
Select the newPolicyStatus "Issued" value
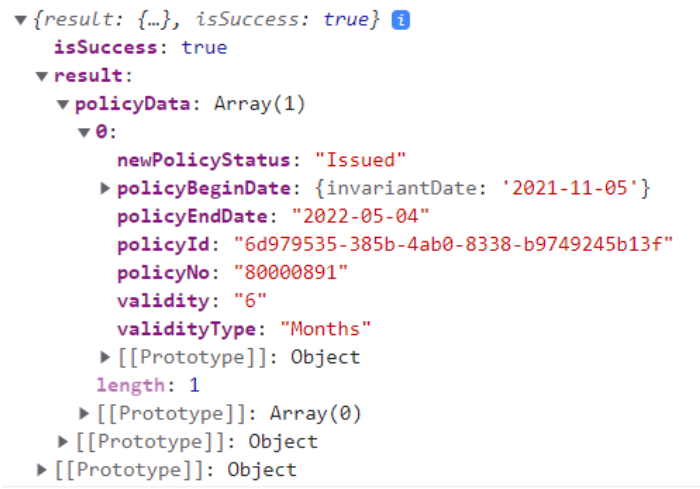[361, 160]
